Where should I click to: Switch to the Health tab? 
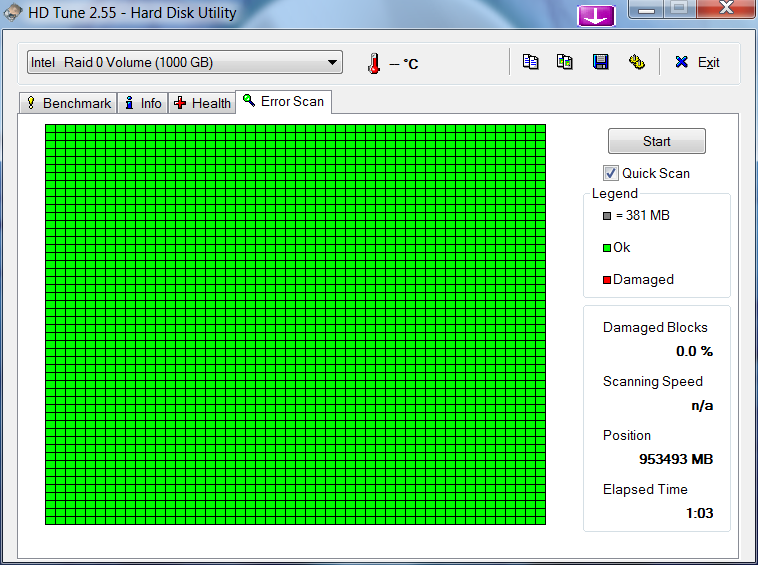[201, 103]
